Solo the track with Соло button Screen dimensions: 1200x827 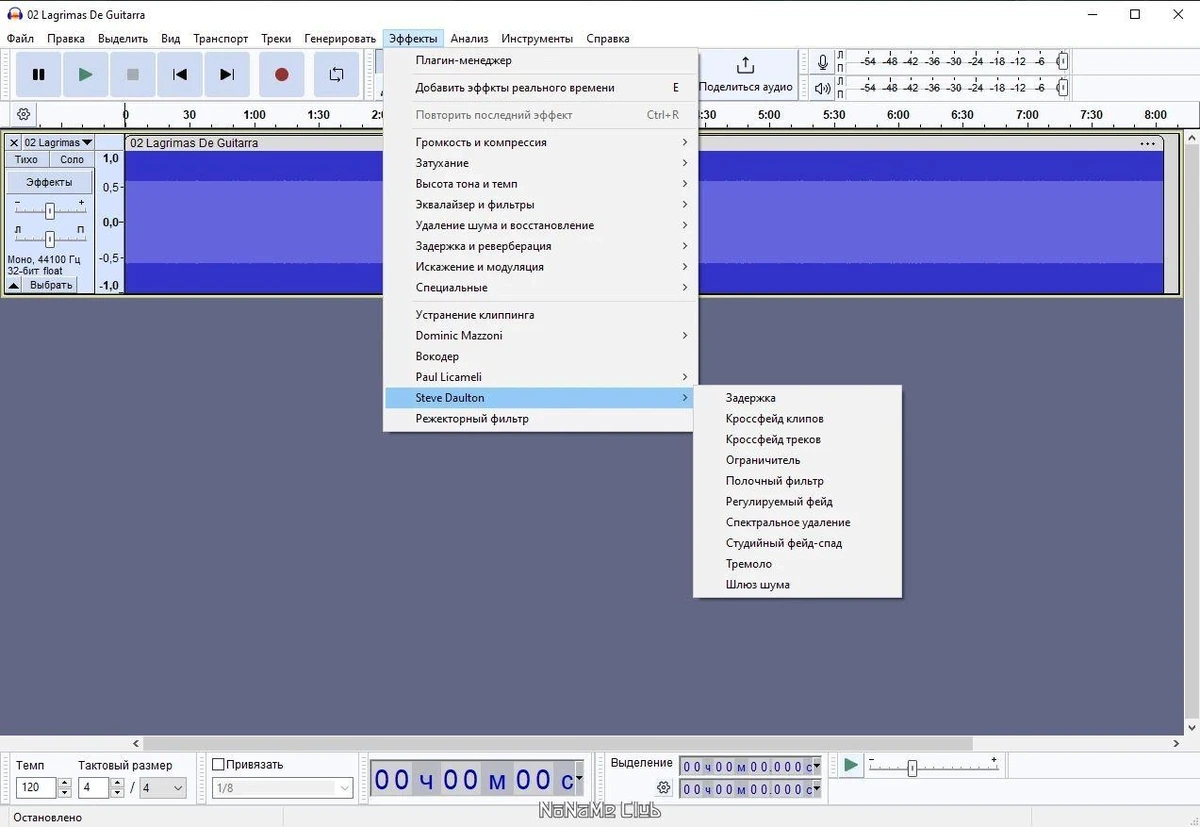(72, 160)
